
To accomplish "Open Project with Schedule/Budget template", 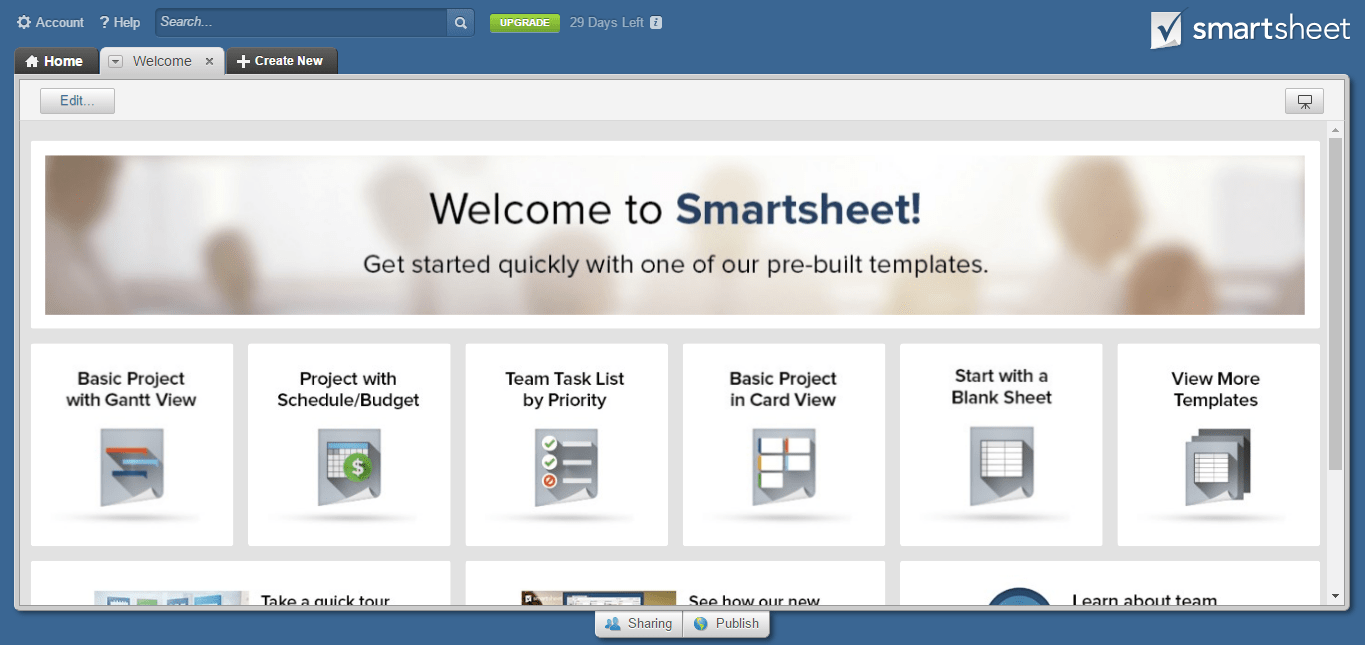I will (349, 445).
